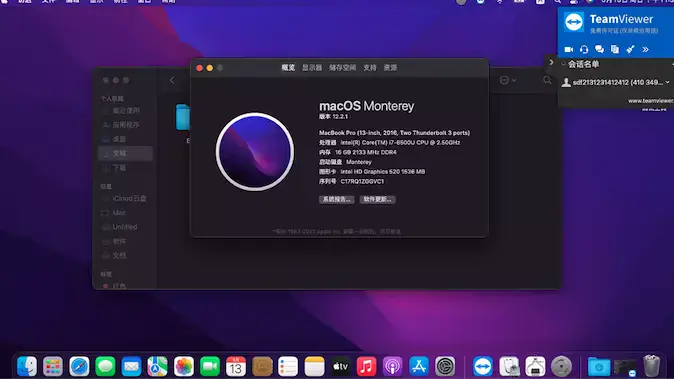Screen dimensions: 674x379
Task: Open the Finder more actions ellipsis menu
Action: tap(508, 80)
